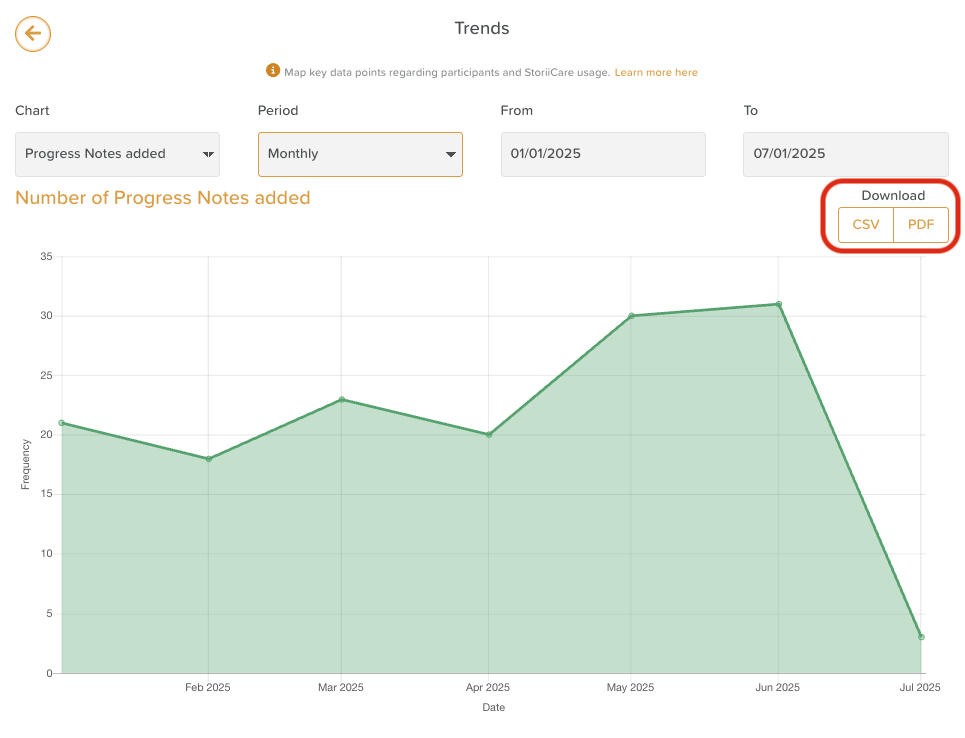Click the Jul 2025 data point on the line
The height and width of the screenshot is (738, 965).
tap(921, 637)
